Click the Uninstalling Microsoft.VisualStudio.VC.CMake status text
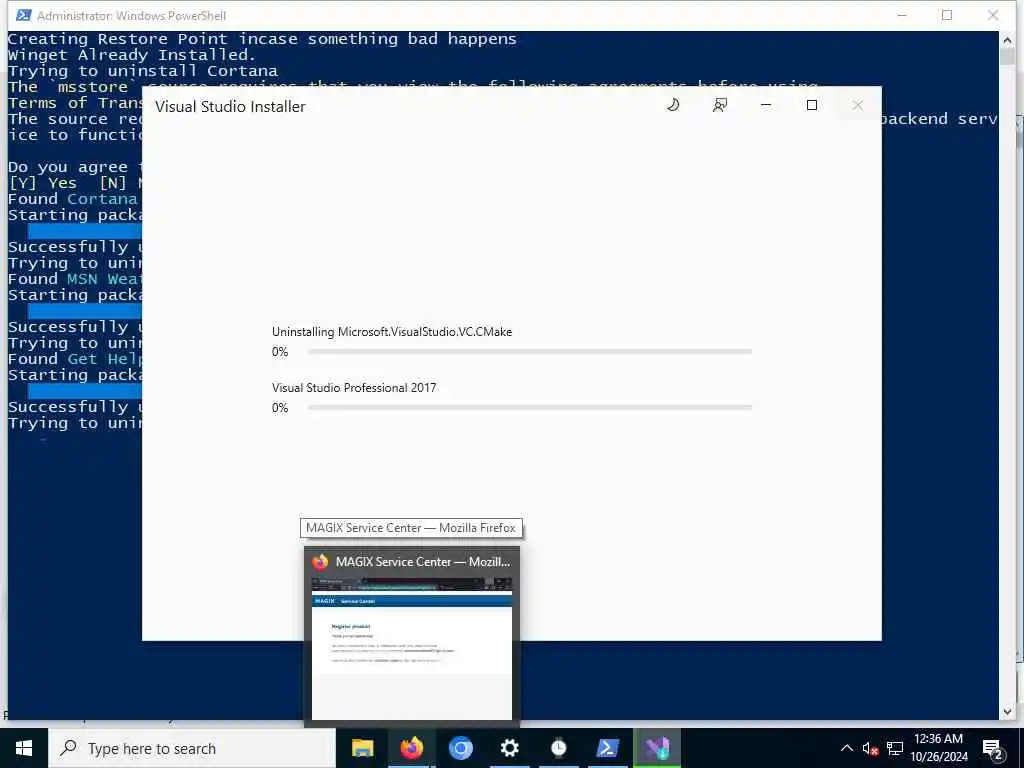 (x=392, y=332)
